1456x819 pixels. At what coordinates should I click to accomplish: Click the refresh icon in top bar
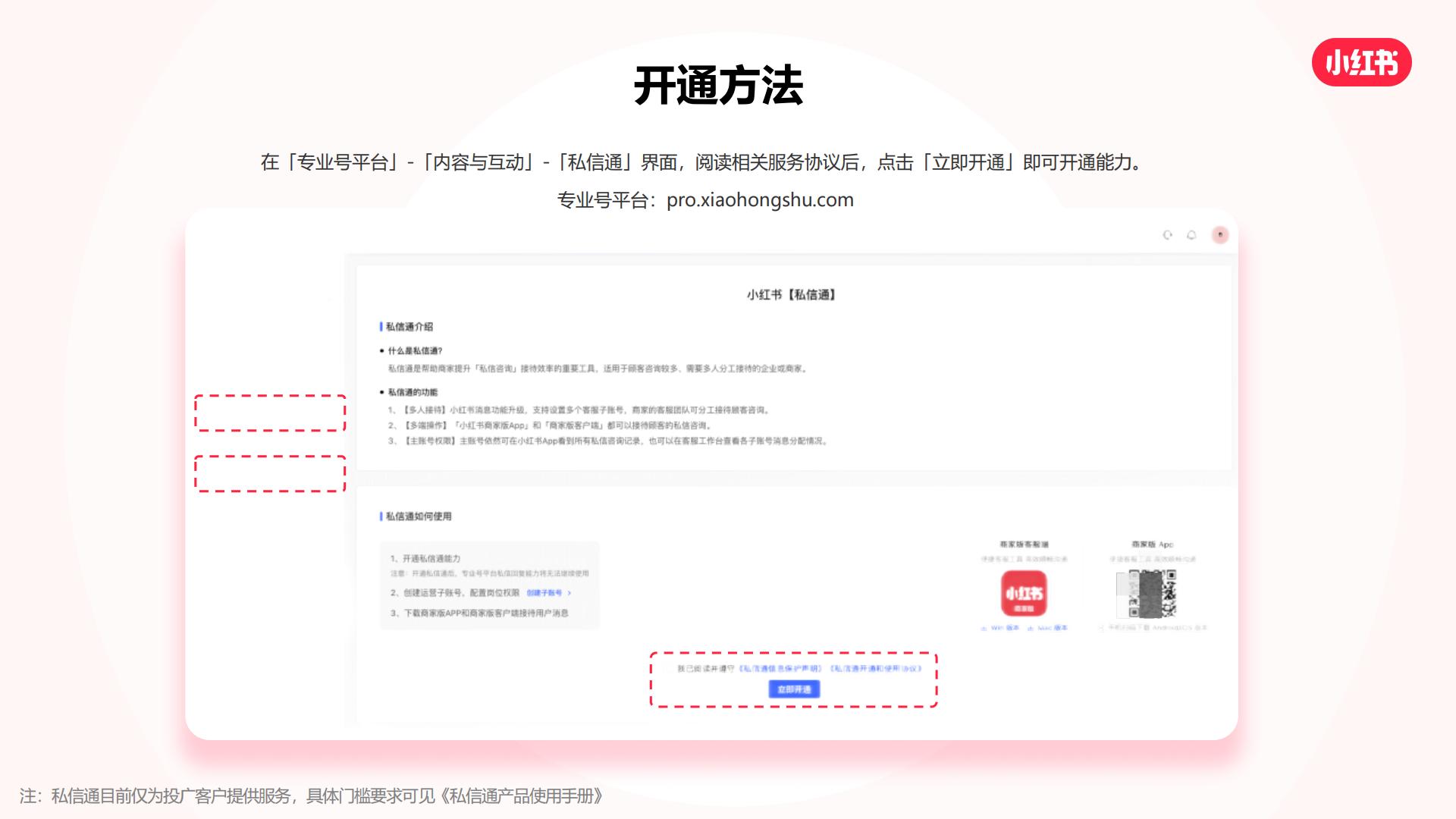1168,235
